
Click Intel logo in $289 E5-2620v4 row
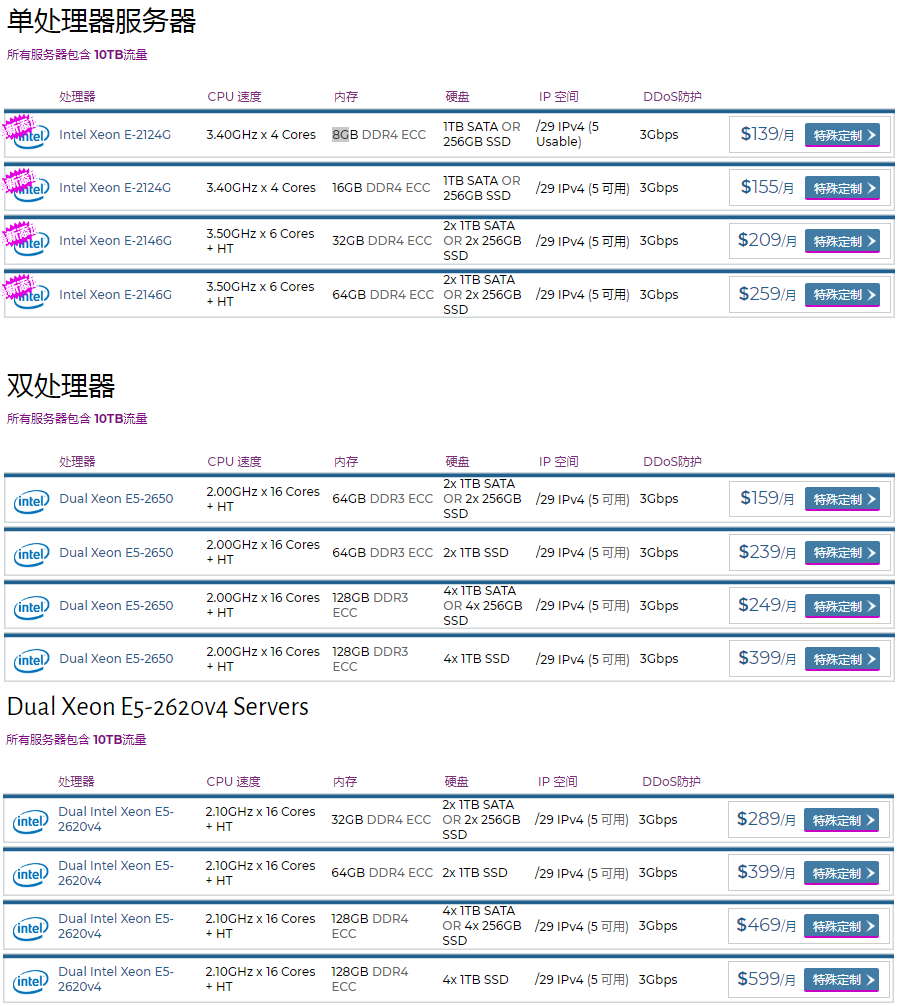point(31,821)
